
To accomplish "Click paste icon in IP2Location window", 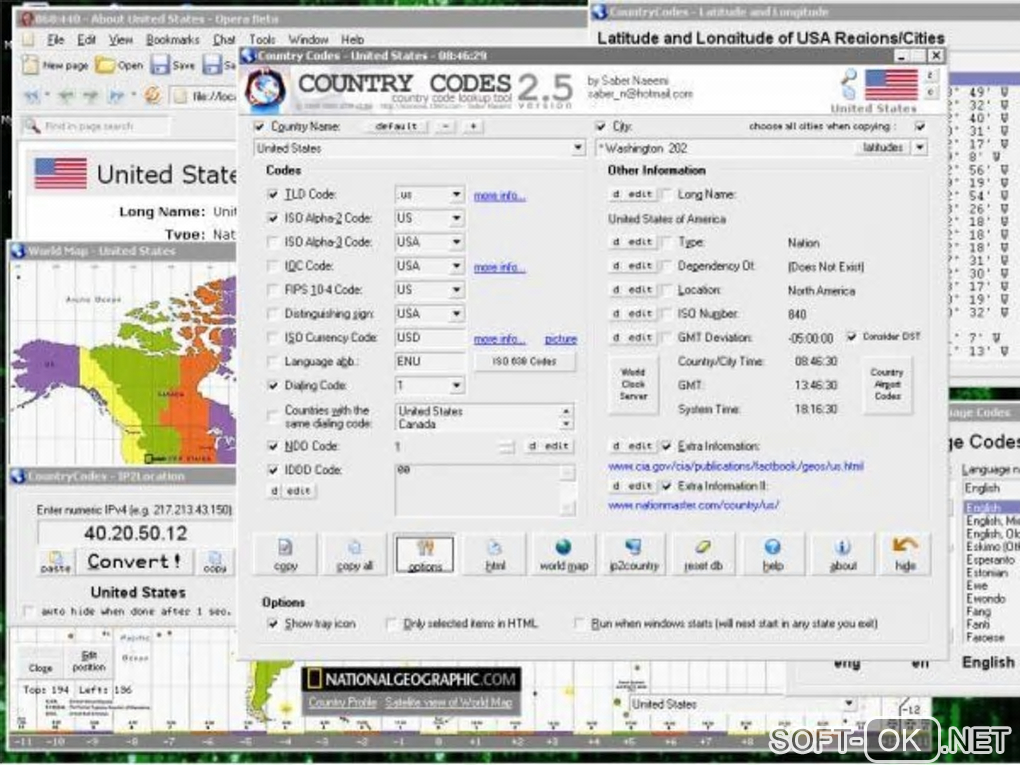I will click(56, 562).
